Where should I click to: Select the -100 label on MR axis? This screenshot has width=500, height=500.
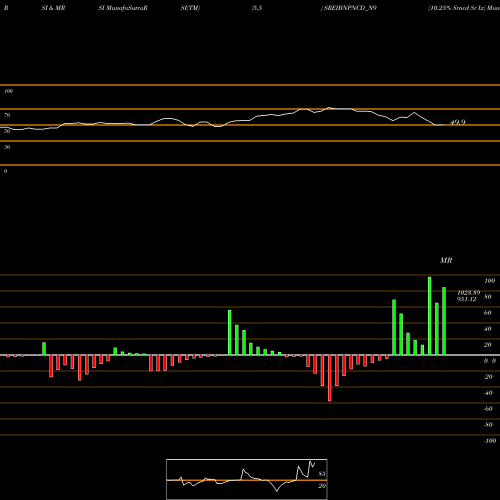[x=489, y=441]
